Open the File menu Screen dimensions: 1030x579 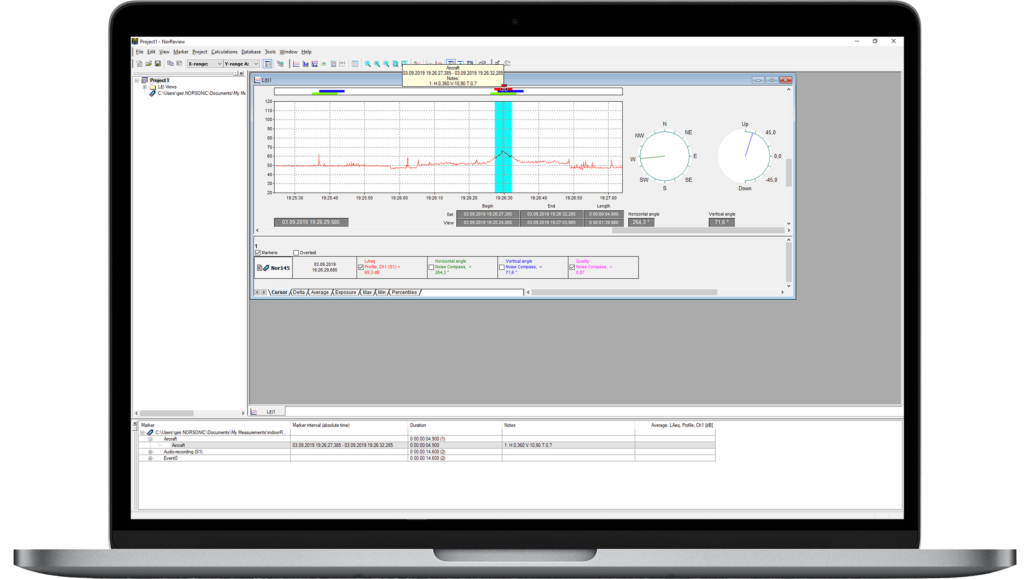click(139, 52)
